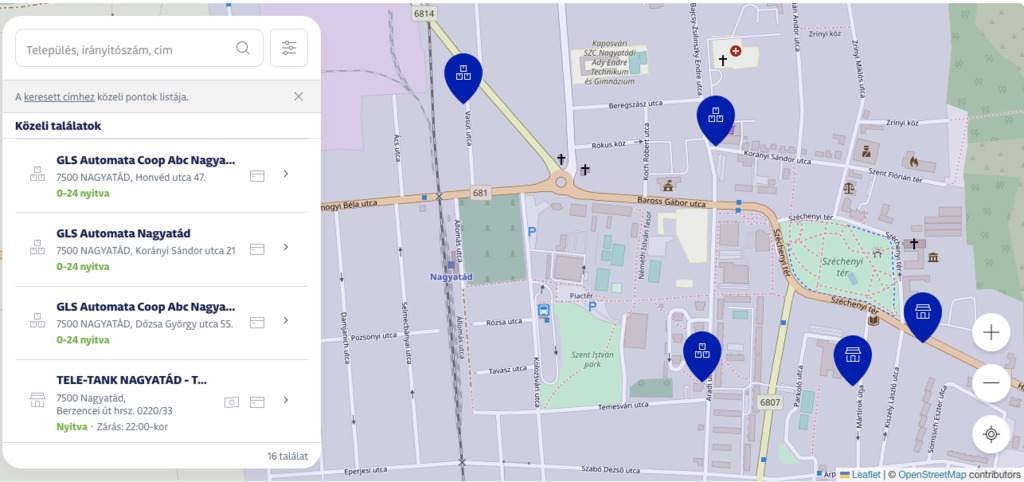Click locker icon of Dózsa György utca 55 result
The image size is (1024, 482).
(x=37, y=320)
